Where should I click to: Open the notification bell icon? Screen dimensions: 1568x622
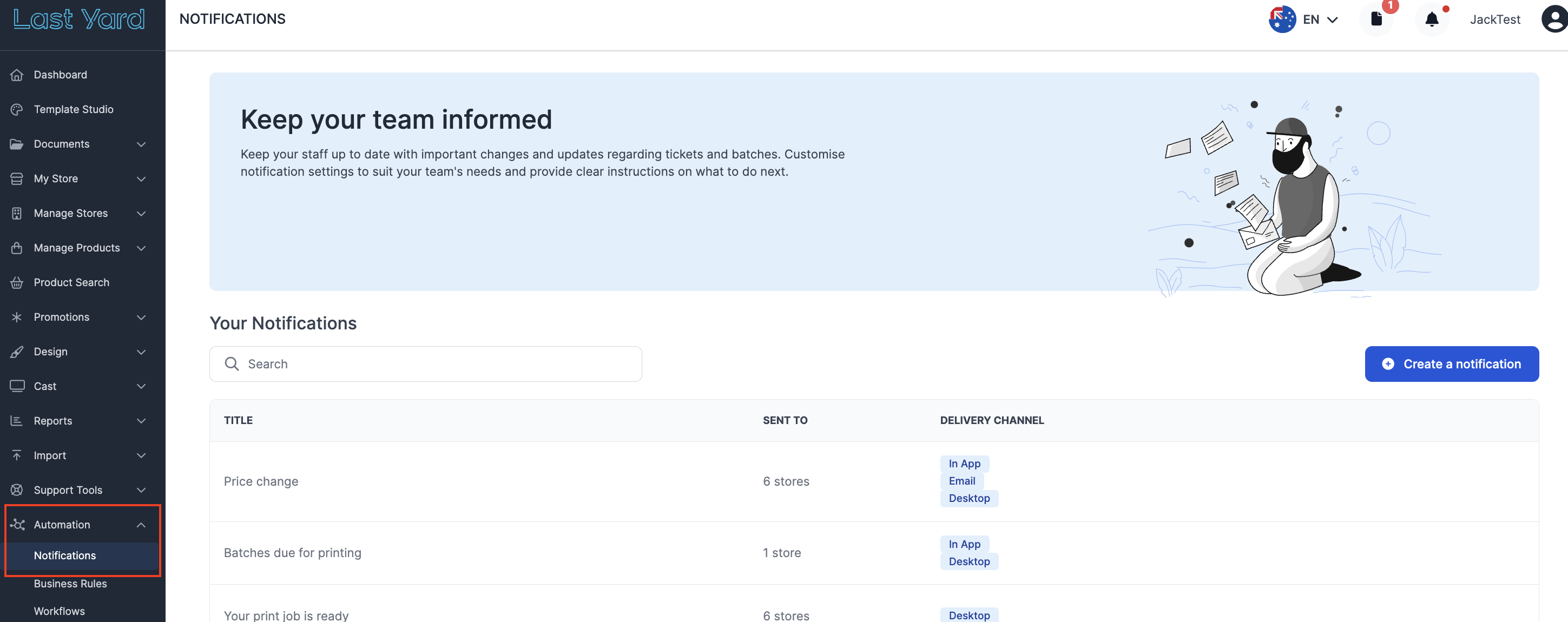[x=1431, y=19]
